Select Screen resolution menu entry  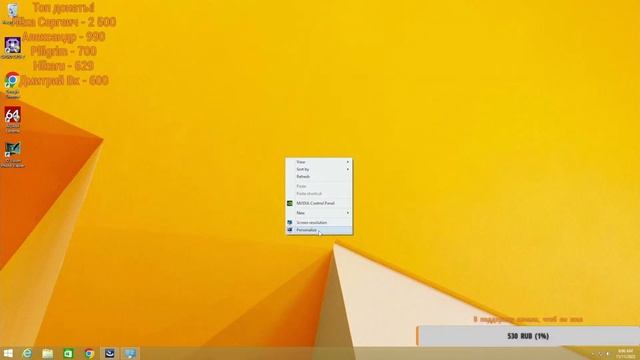click(319, 222)
